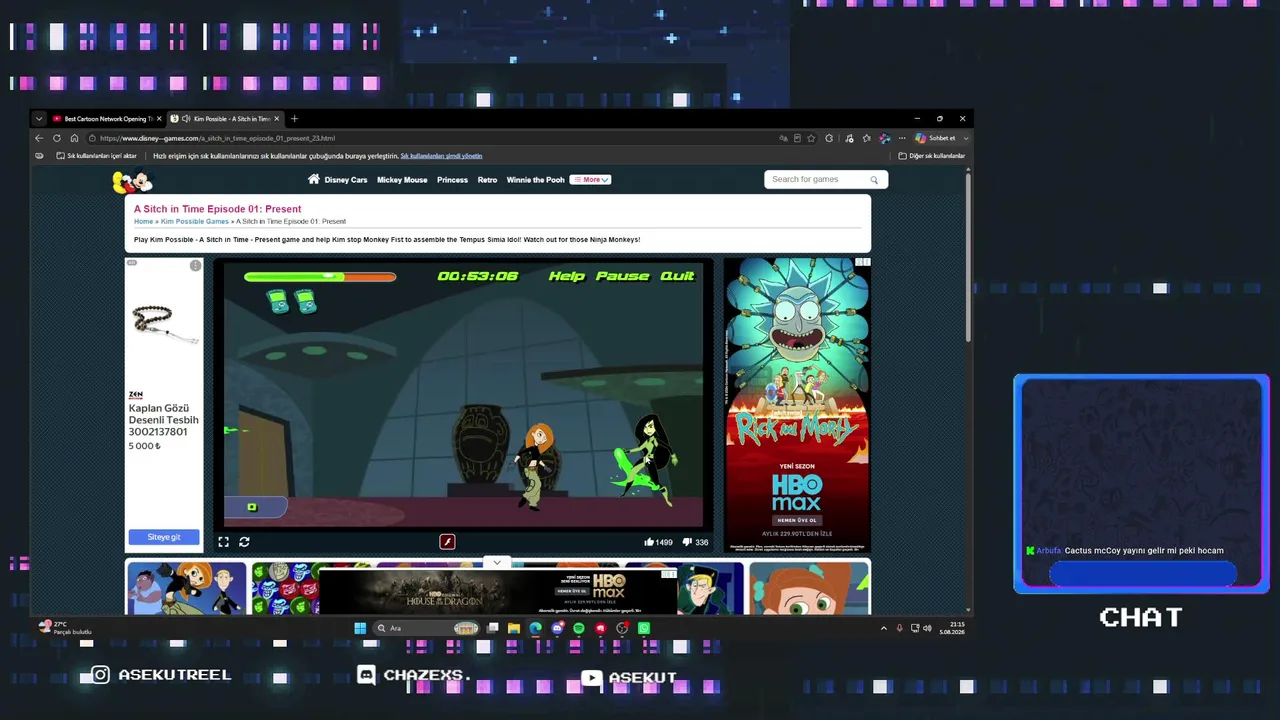Collapse the bottom ad banner with chevron
This screenshot has height=720, width=1280.
click(x=497, y=563)
